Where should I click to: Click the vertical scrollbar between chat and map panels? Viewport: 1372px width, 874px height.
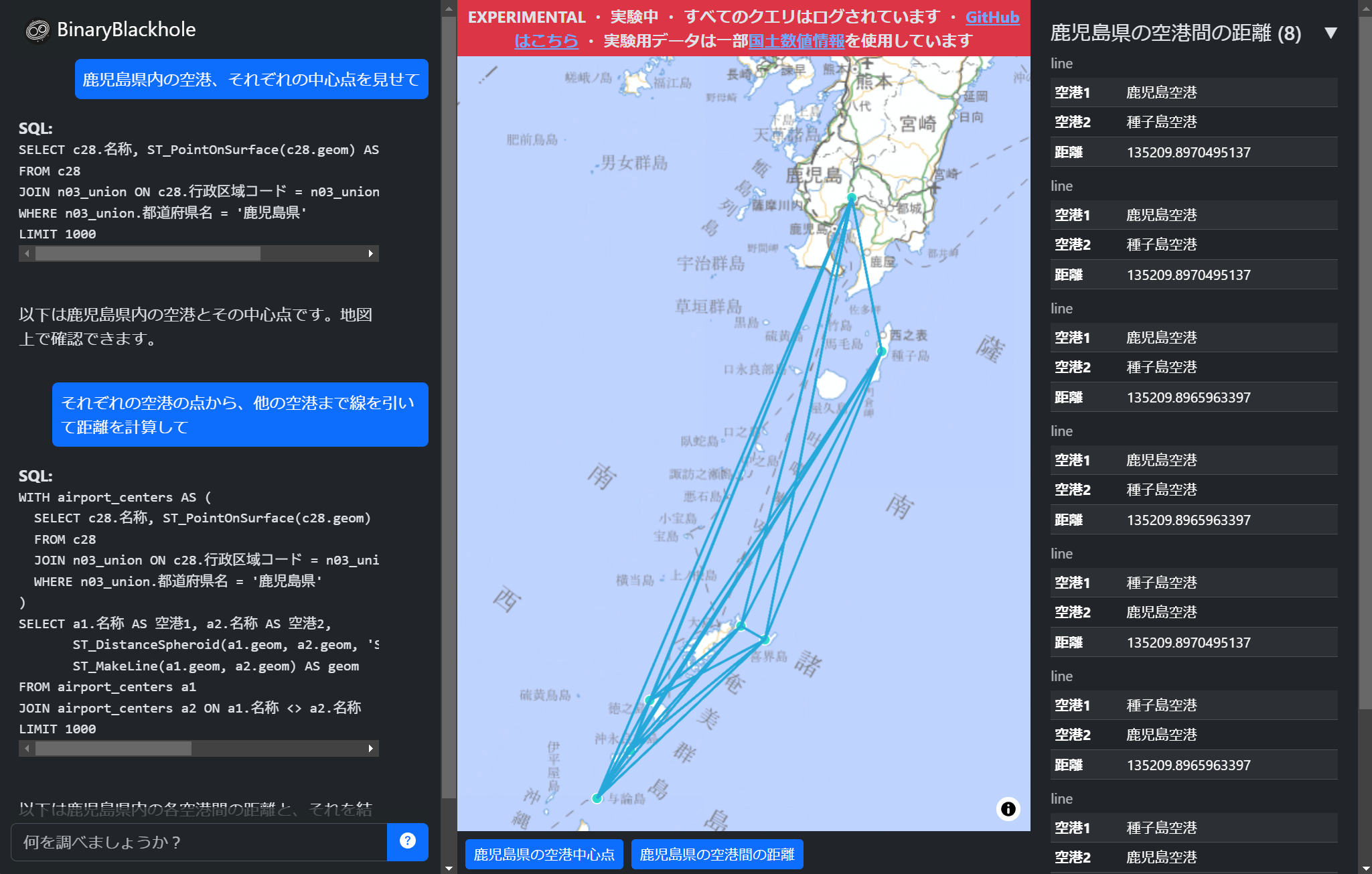pyautogui.click(x=449, y=435)
